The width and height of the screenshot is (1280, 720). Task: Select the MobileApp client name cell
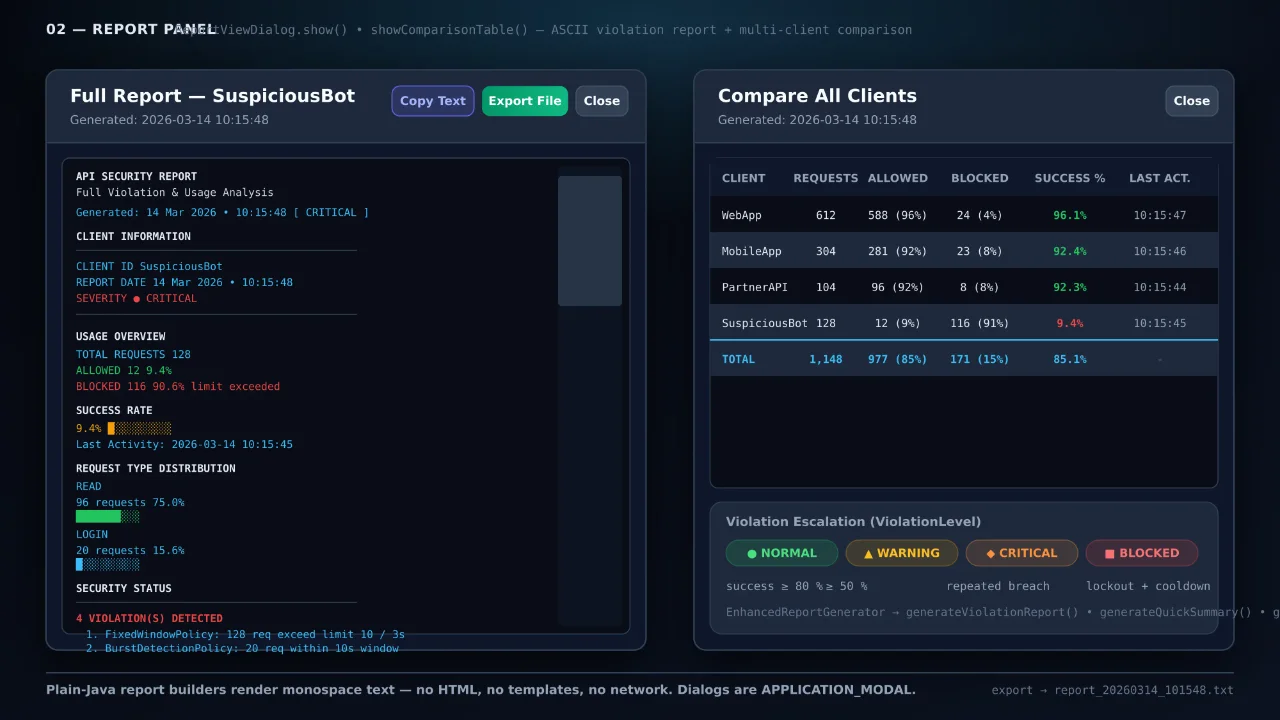[752, 251]
